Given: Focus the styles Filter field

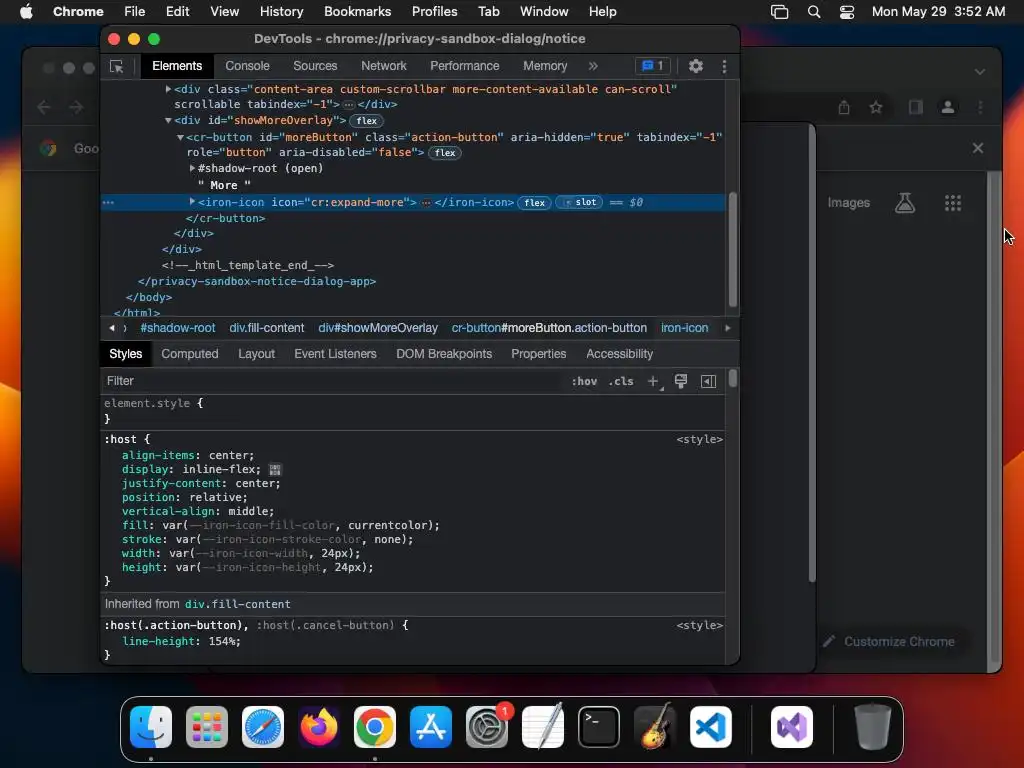Looking at the screenshot, I should click(x=333, y=381).
